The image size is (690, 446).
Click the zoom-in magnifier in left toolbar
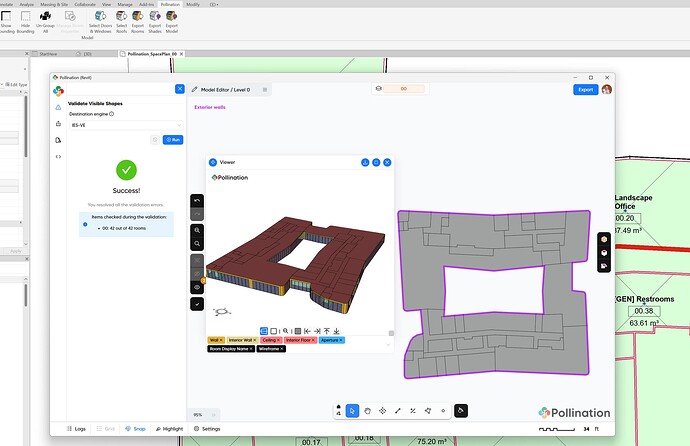click(x=198, y=230)
